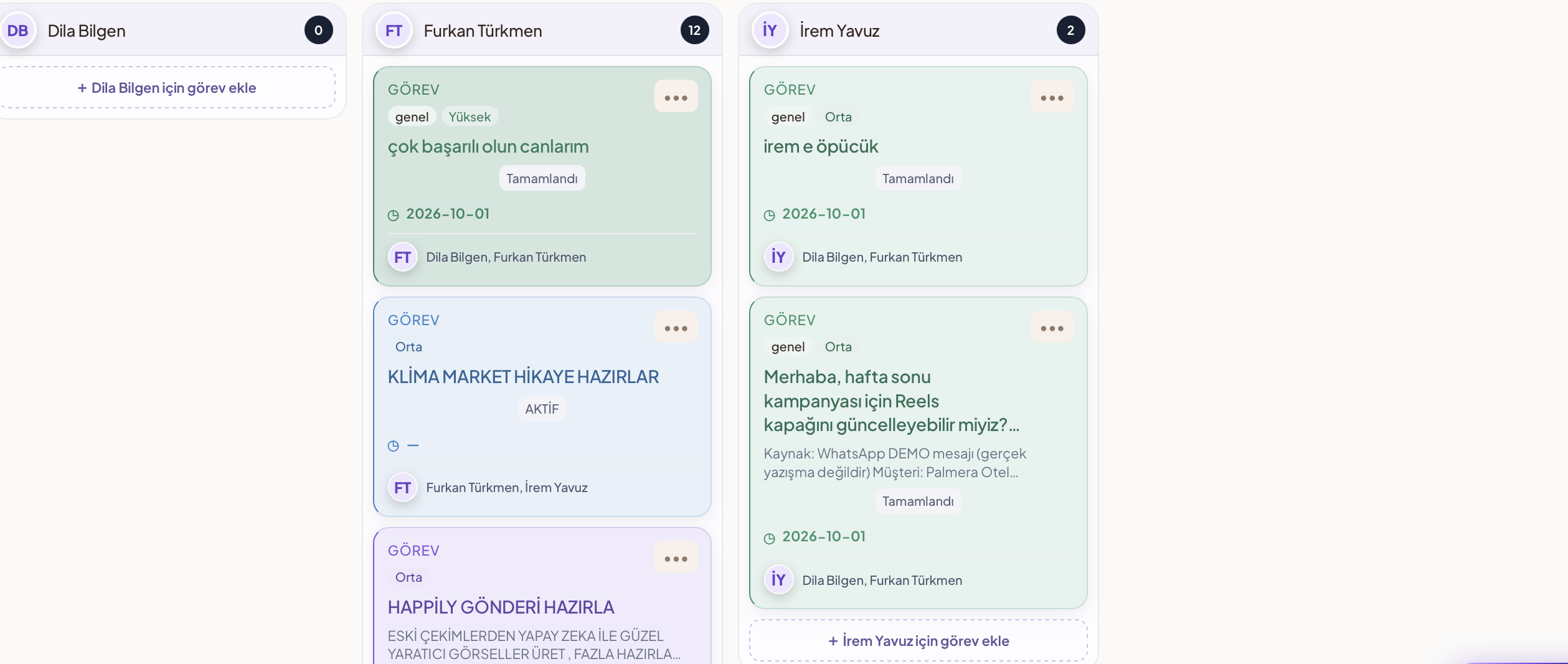Click FT avatar on 'çok başarılı olun canlarım' card
The width and height of the screenshot is (1568, 664).
pyautogui.click(x=403, y=257)
